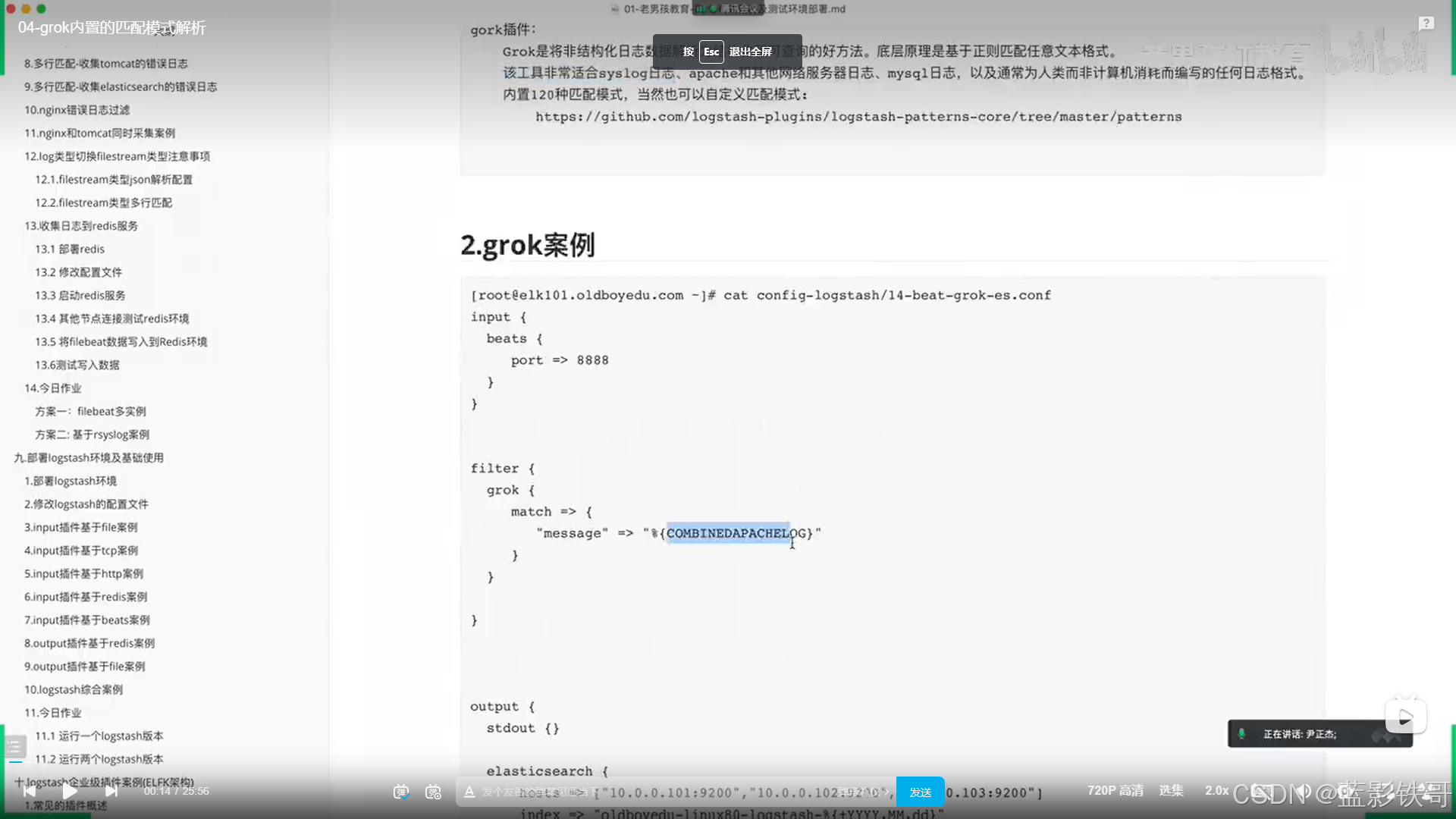Open 13.4 其他节点连接测试redis环境
This screenshot has height=819, width=1456.
tap(112, 318)
